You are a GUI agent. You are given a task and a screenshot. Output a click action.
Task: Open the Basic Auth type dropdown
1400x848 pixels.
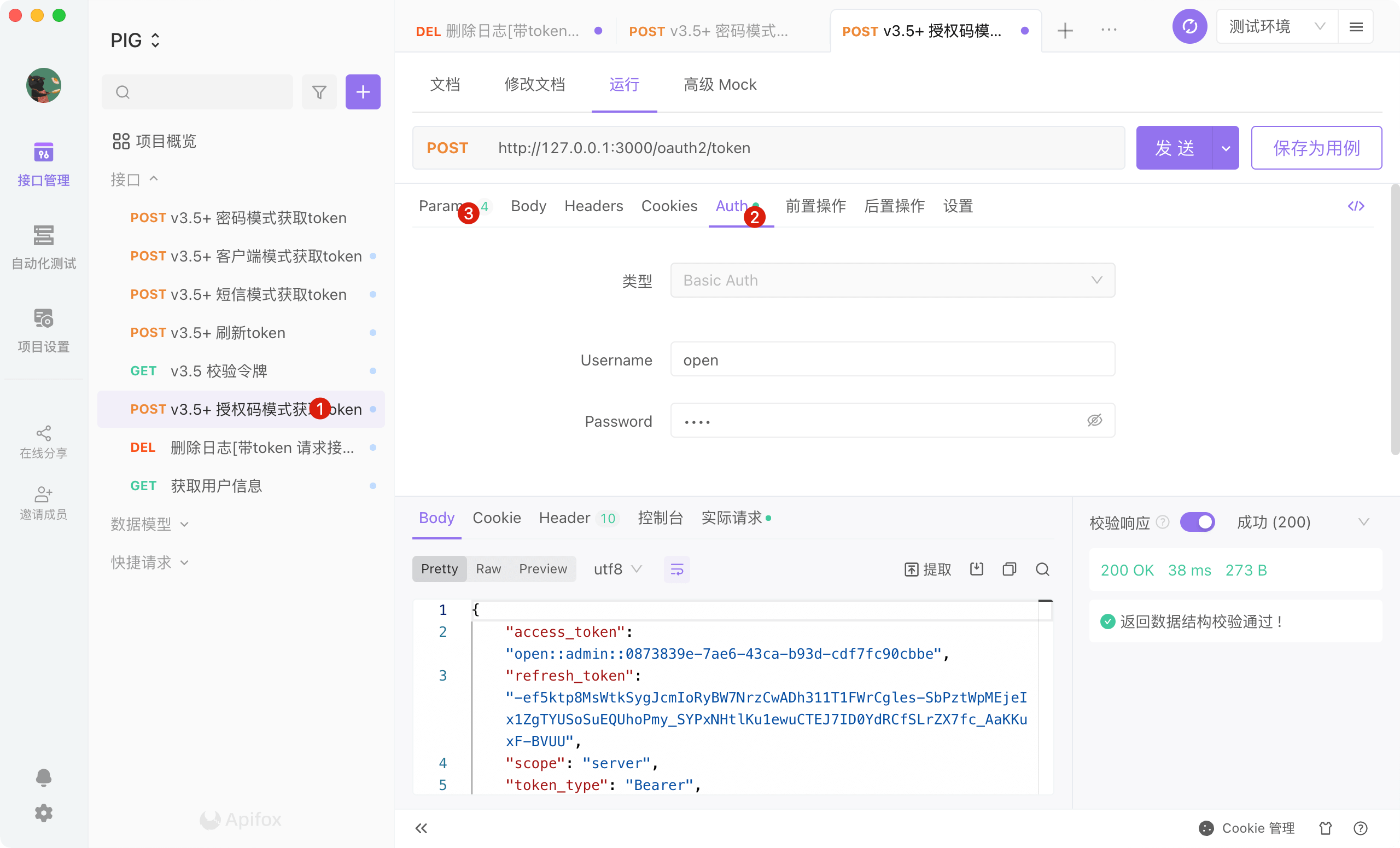[x=892, y=280]
